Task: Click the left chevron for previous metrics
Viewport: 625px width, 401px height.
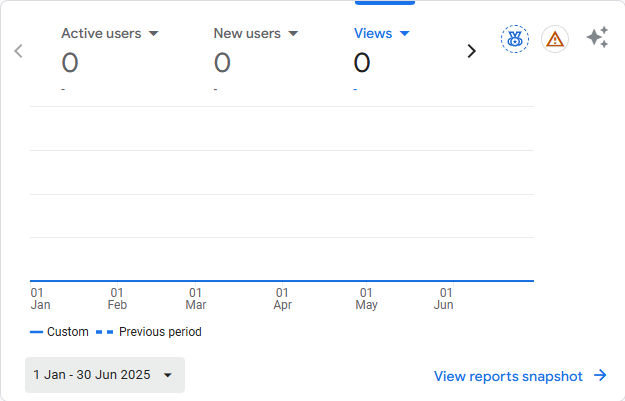Action: point(18,51)
